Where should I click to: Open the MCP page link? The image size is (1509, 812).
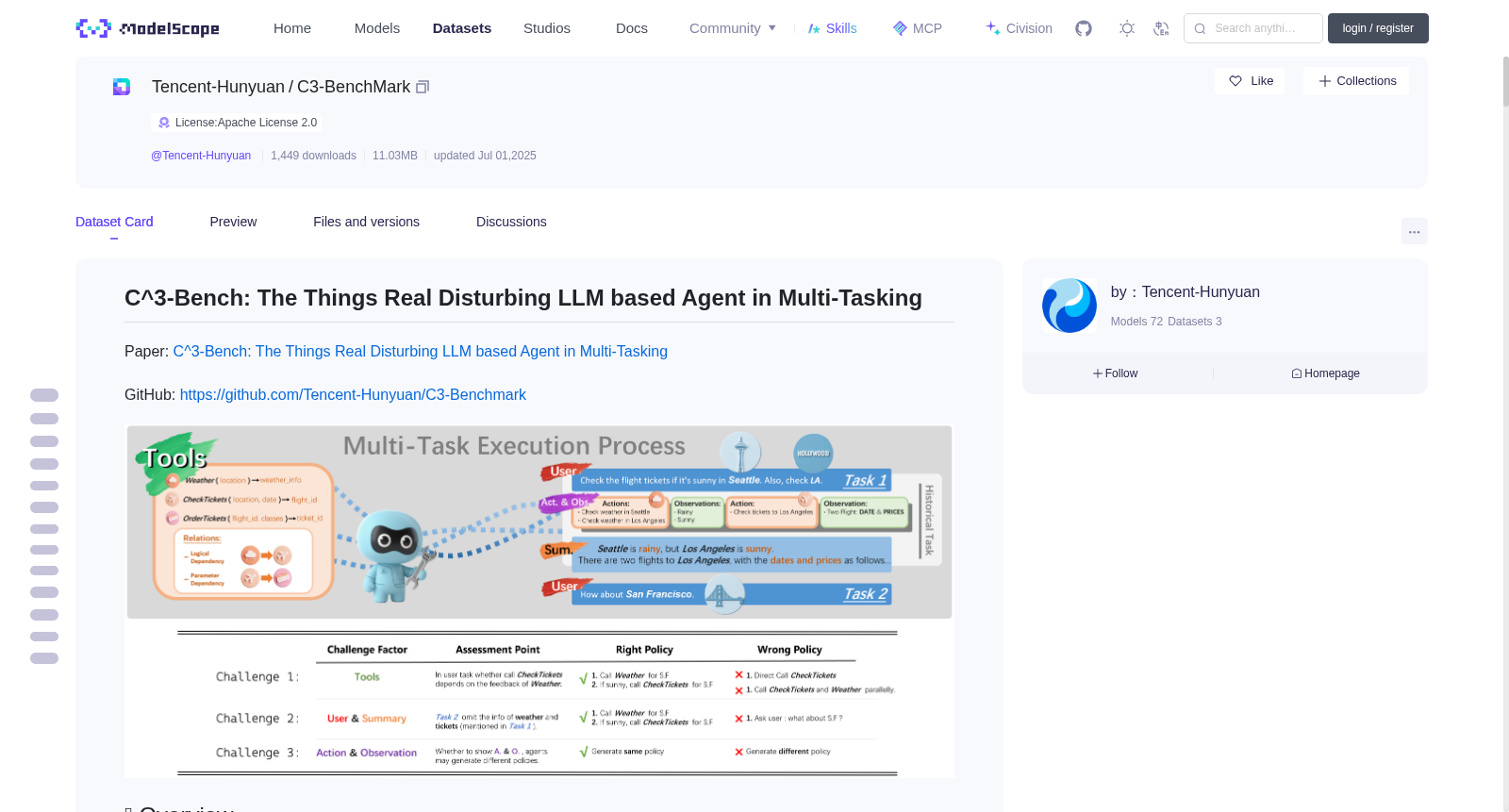[918, 28]
